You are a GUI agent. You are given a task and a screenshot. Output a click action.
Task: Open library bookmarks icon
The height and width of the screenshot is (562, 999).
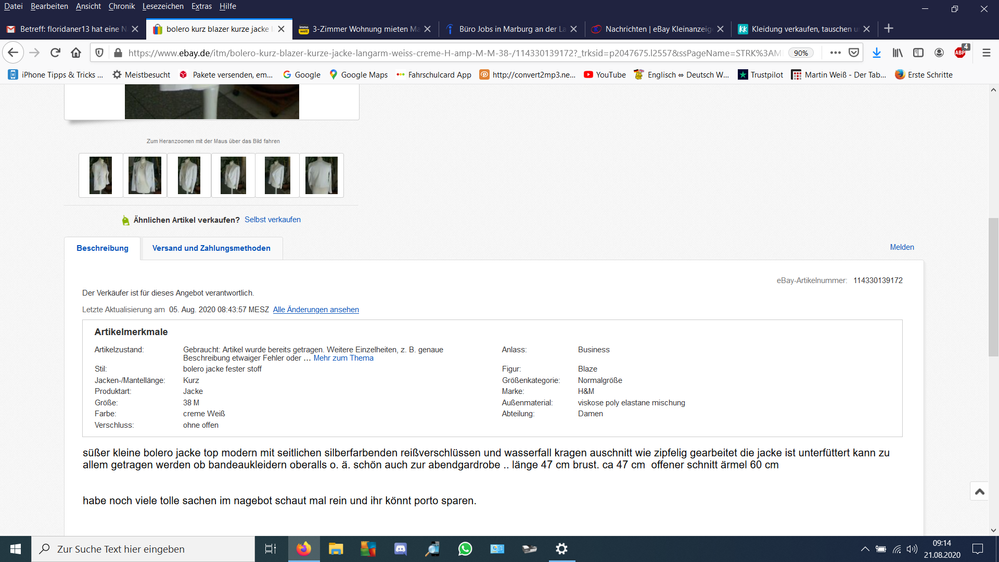[x=897, y=53]
